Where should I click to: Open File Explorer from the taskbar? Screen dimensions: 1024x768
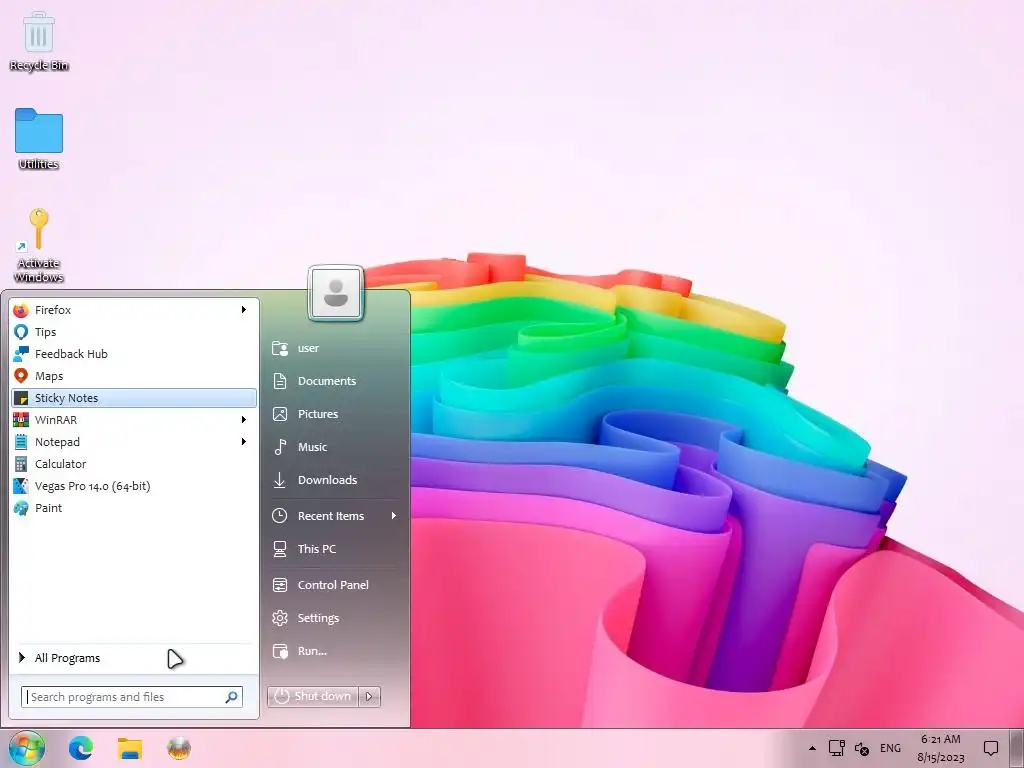[130, 748]
